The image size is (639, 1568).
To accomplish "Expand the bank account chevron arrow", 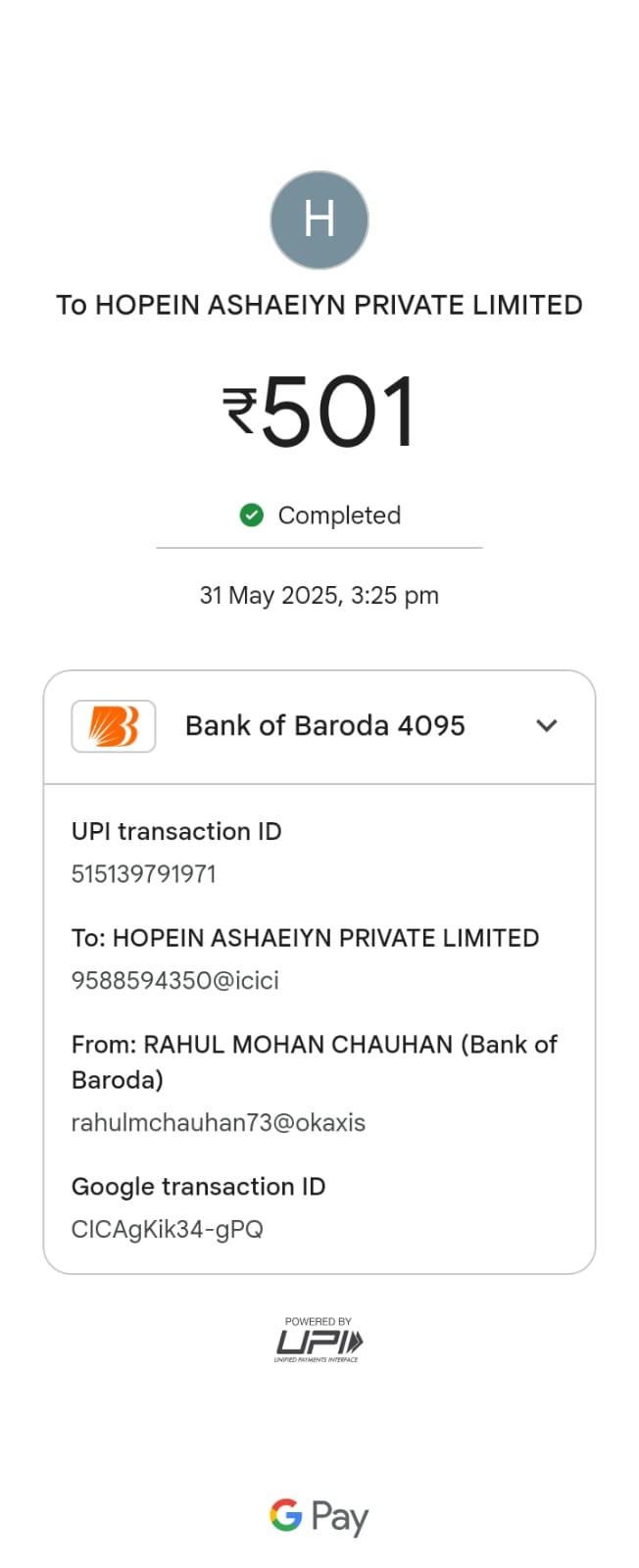I will (547, 726).
